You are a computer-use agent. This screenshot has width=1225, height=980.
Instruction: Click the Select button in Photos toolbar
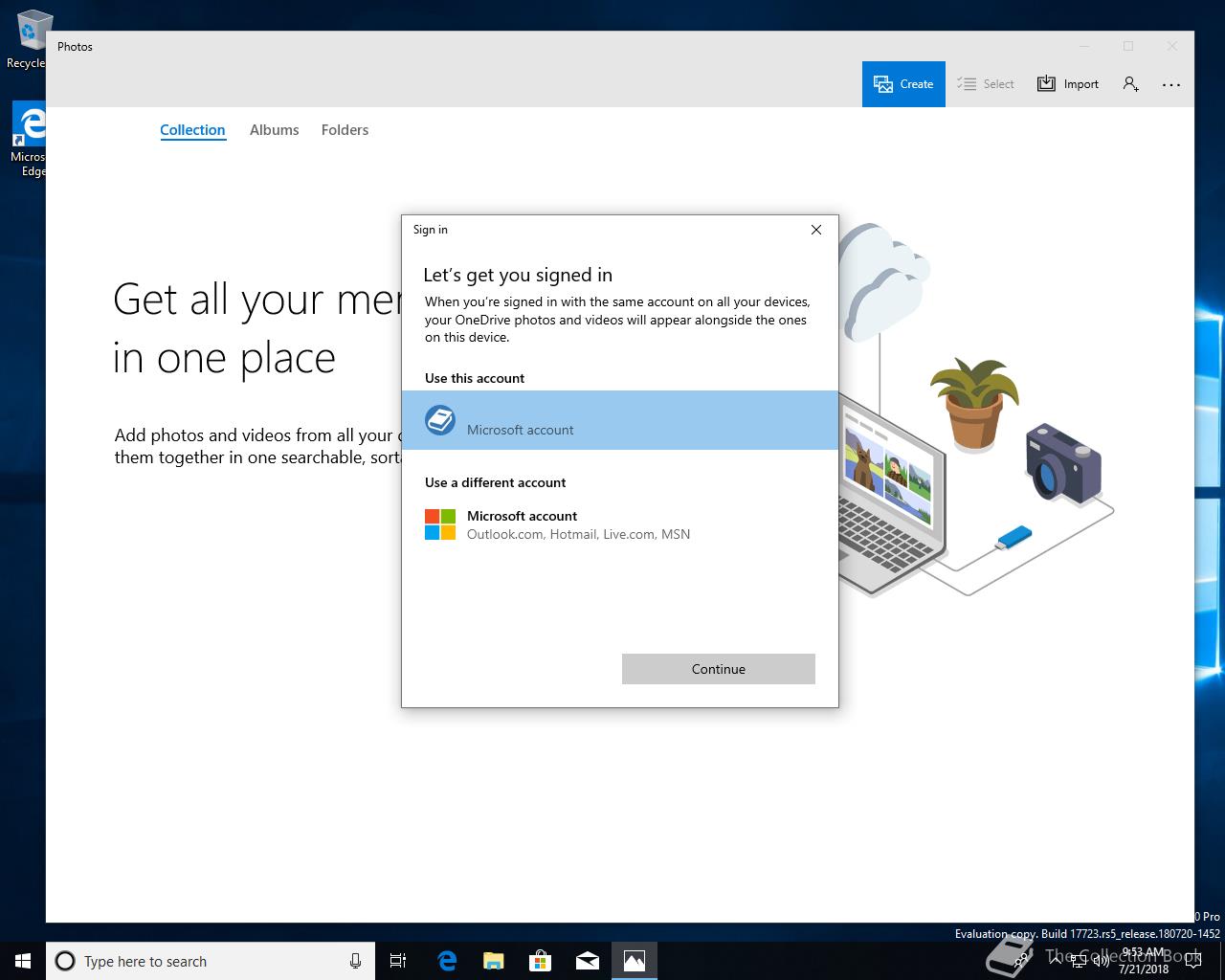coord(986,84)
